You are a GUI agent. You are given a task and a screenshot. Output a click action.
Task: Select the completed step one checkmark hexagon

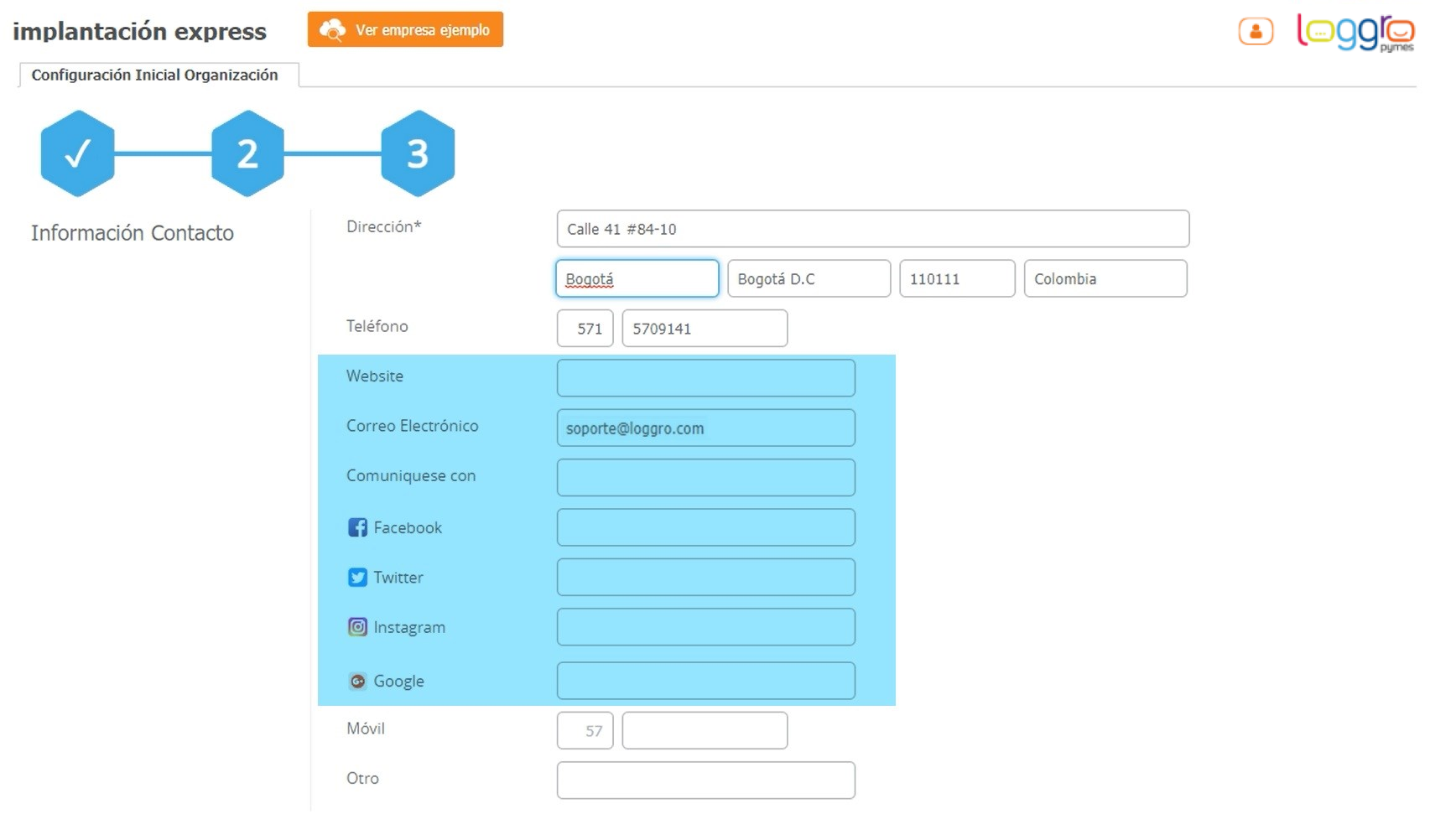(x=77, y=153)
